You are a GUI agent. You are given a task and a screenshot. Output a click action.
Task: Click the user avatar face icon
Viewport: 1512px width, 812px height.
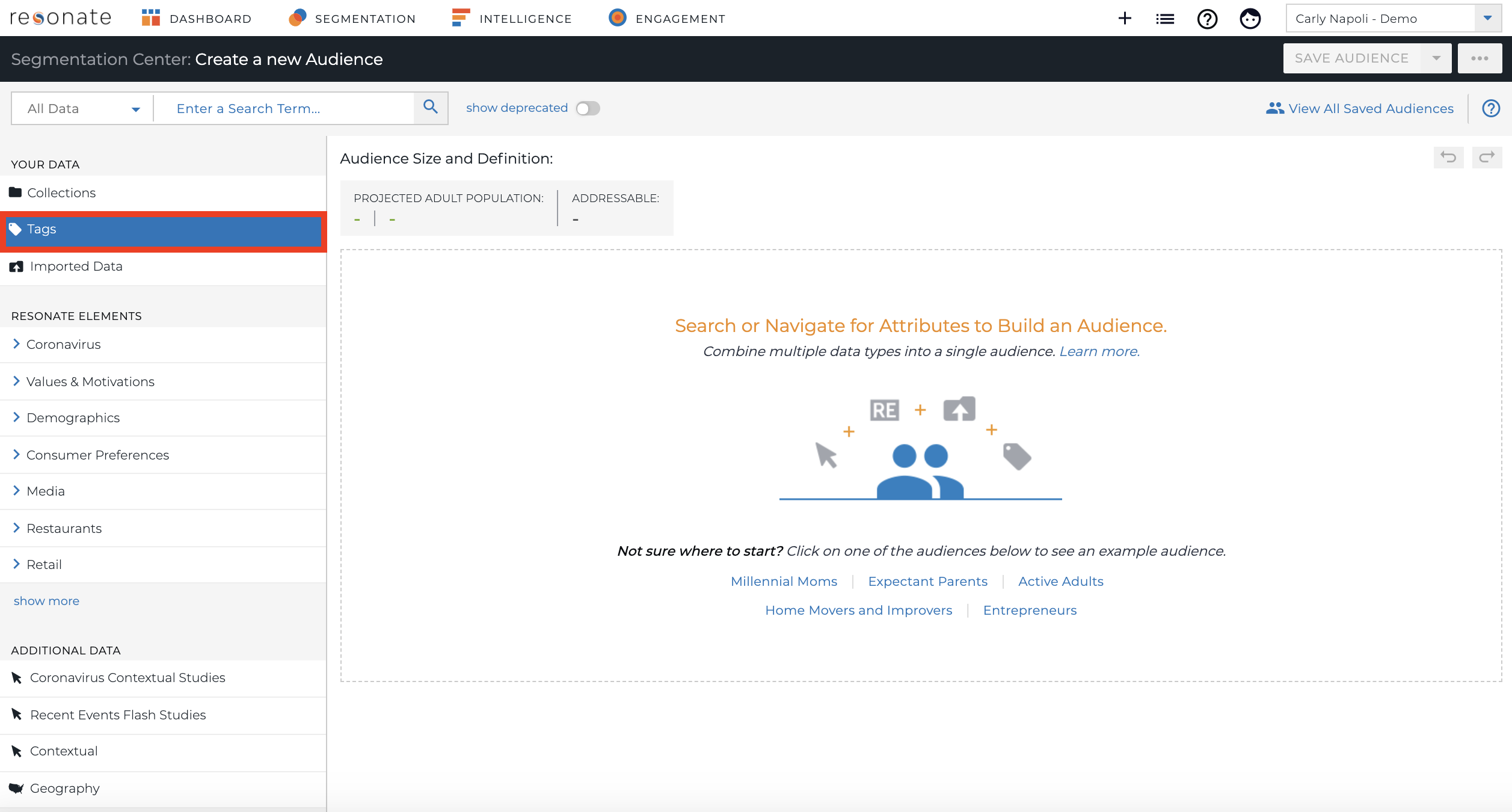pos(1250,19)
